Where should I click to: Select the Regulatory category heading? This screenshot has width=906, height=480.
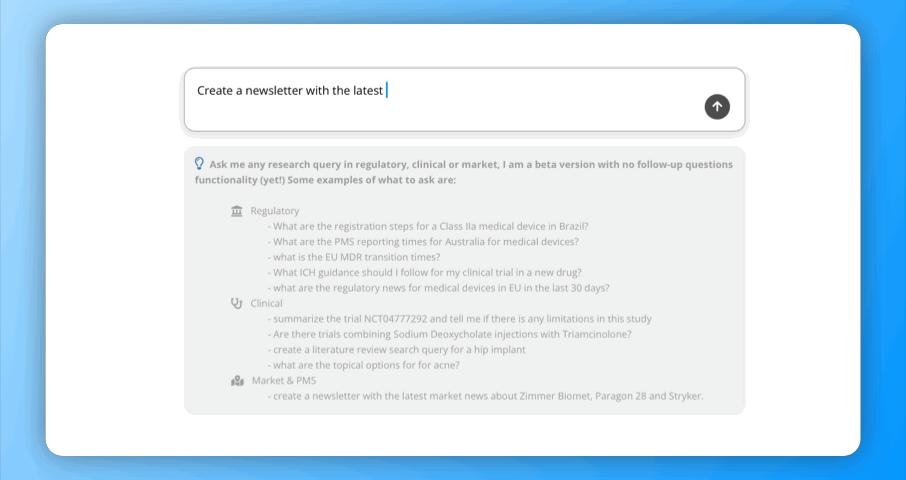(x=274, y=211)
